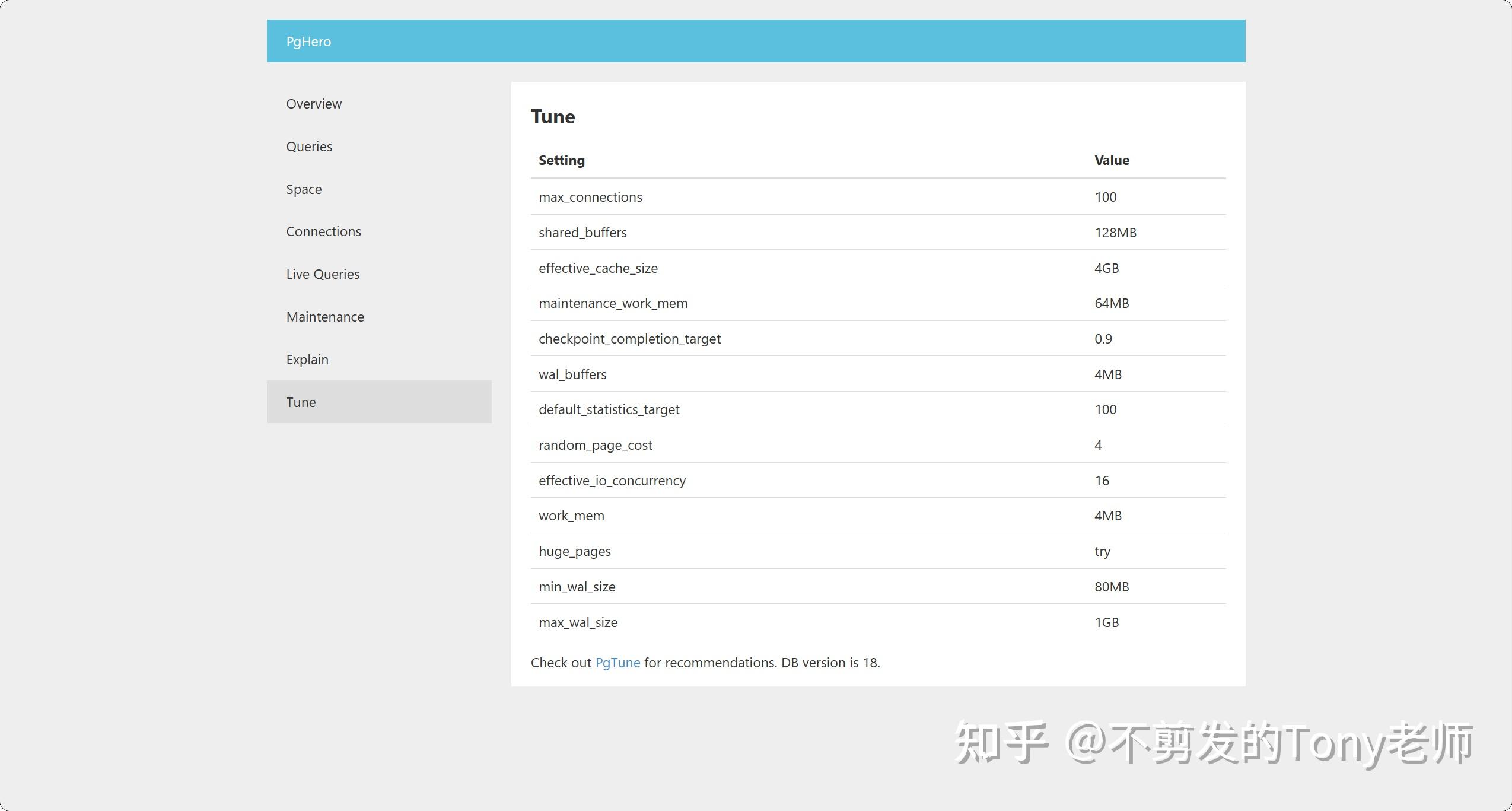Image resolution: width=1512 pixels, height=811 pixels.
Task: Select the default_statistics_target setting name
Action: pyautogui.click(x=609, y=409)
